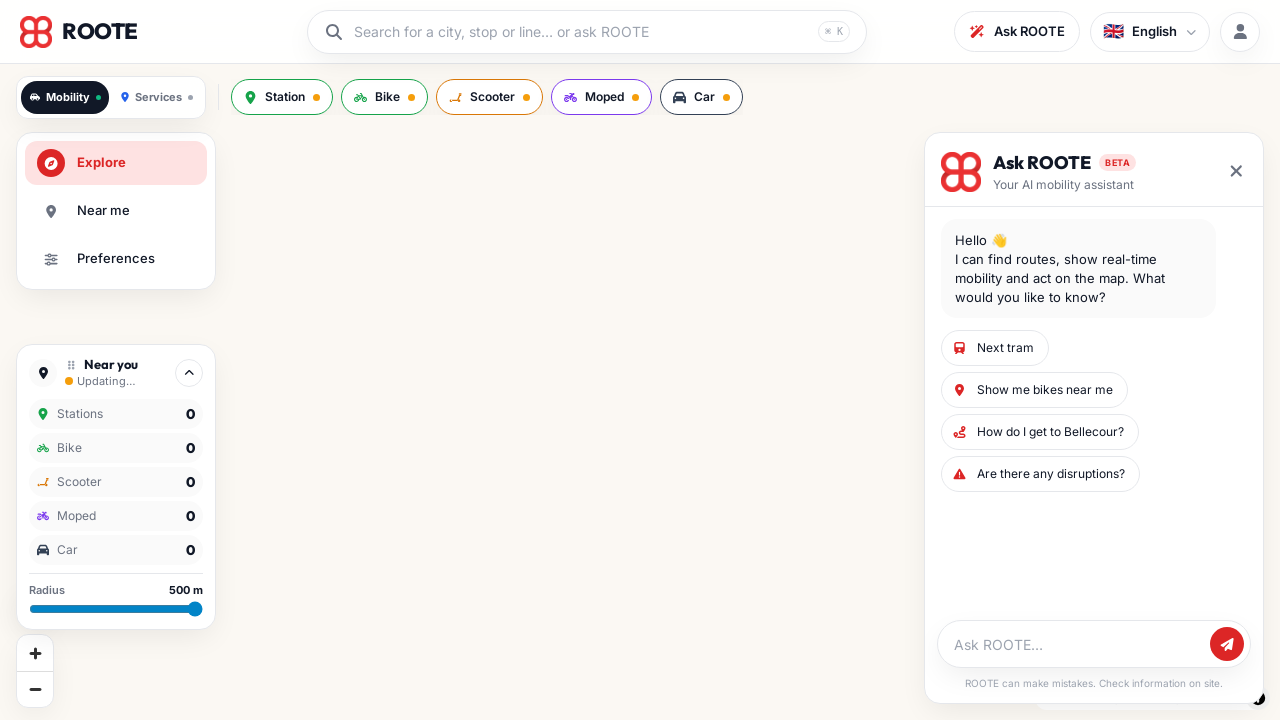The height and width of the screenshot is (720, 1280).
Task: Click the Car count row in Near you
Action: [x=116, y=550]
